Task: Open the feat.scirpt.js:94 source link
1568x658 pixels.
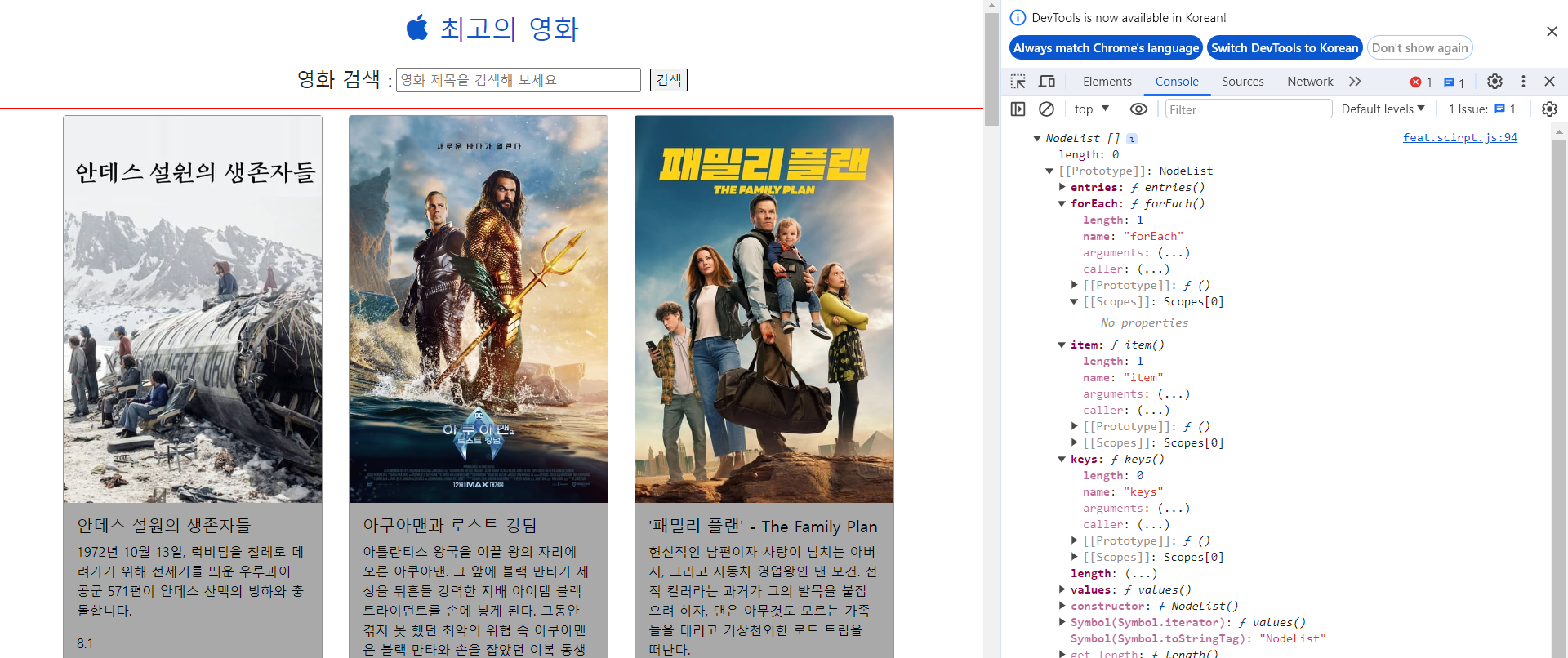Action: (x=1459, y=137)
